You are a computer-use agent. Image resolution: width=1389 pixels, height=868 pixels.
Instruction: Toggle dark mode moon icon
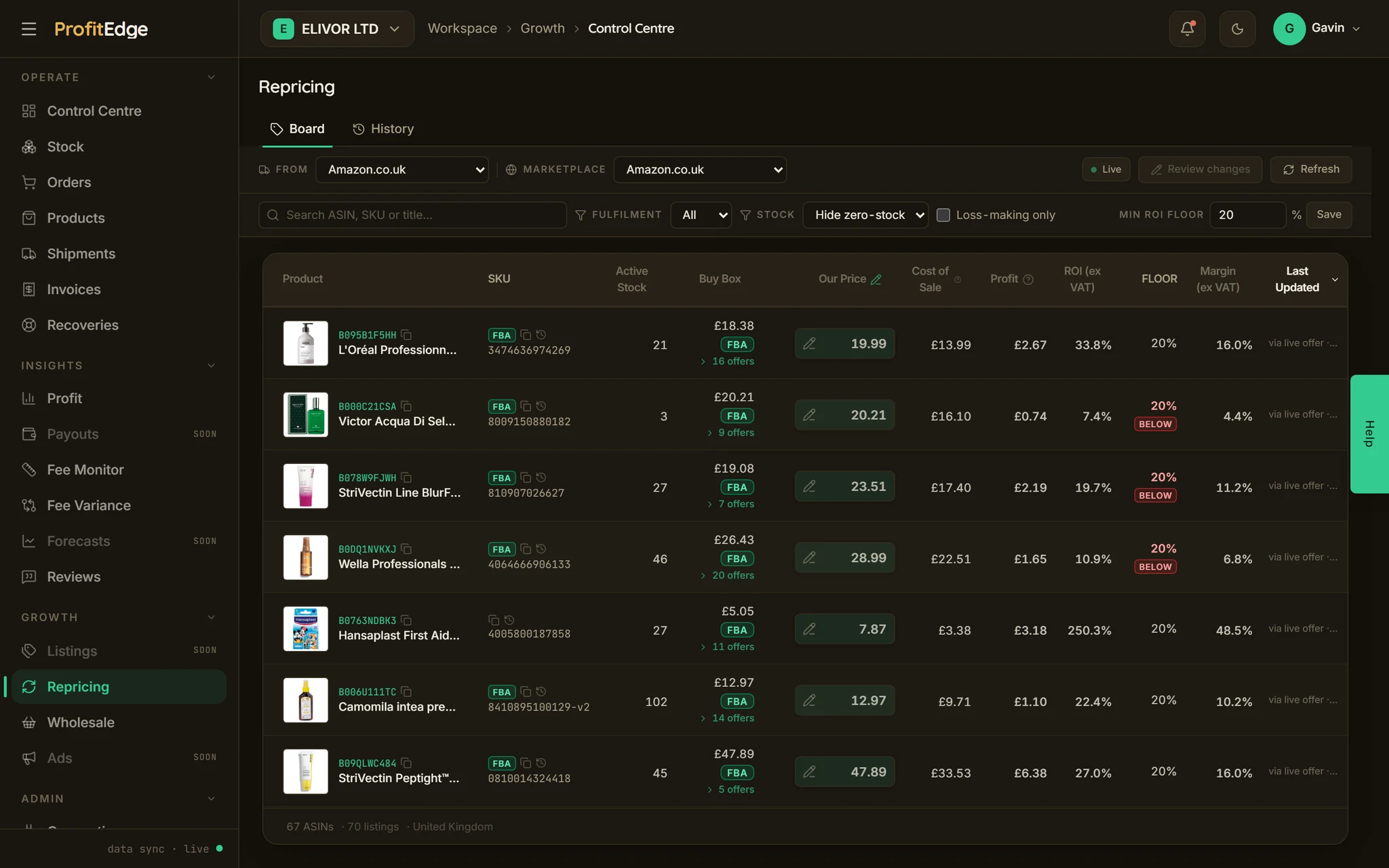[1237, 28]
